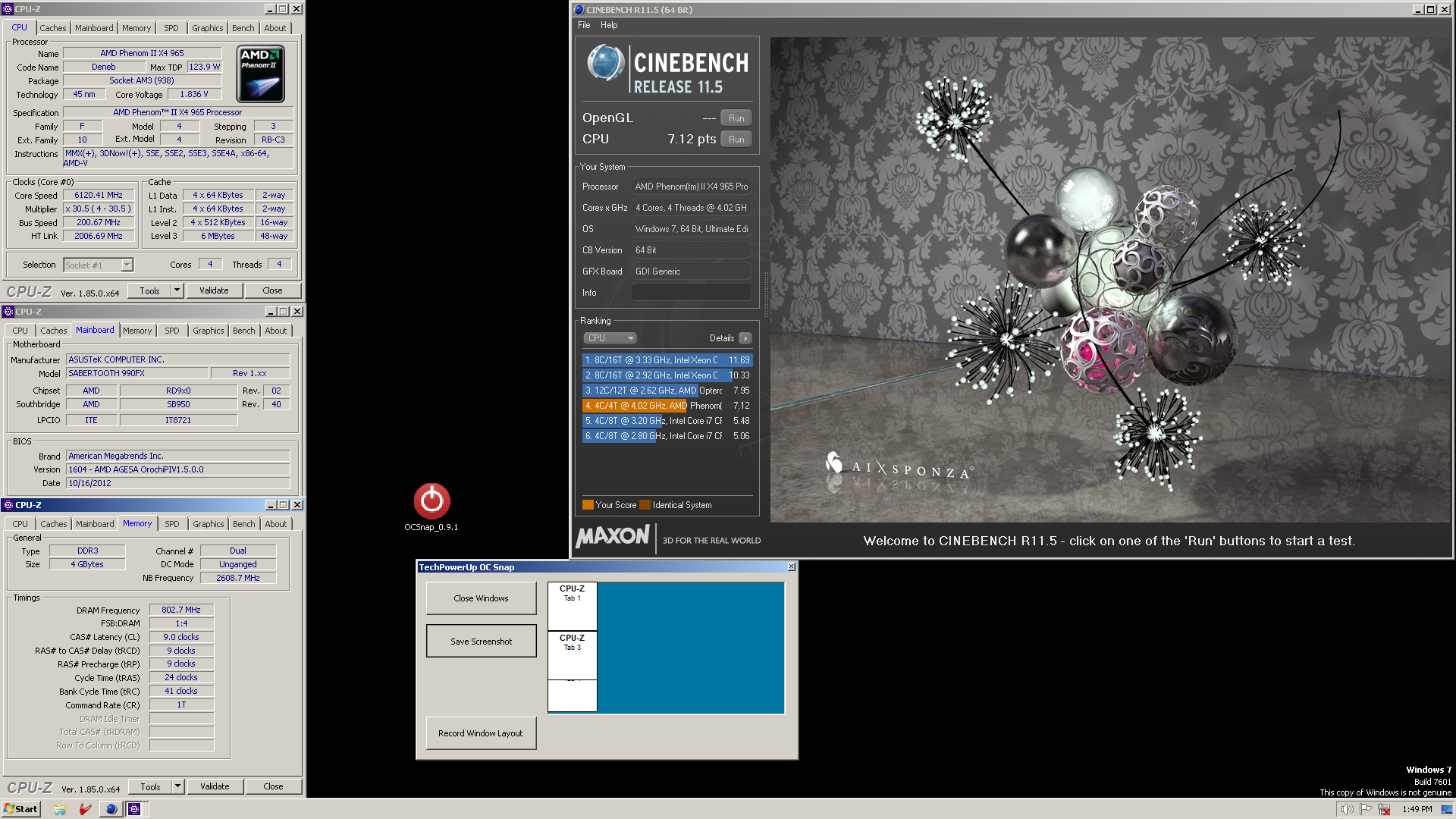This screenshot has height=819, width=1456.
Task: Click the Core Speed value 6120.41 MHz
Action: coord(99,195)
